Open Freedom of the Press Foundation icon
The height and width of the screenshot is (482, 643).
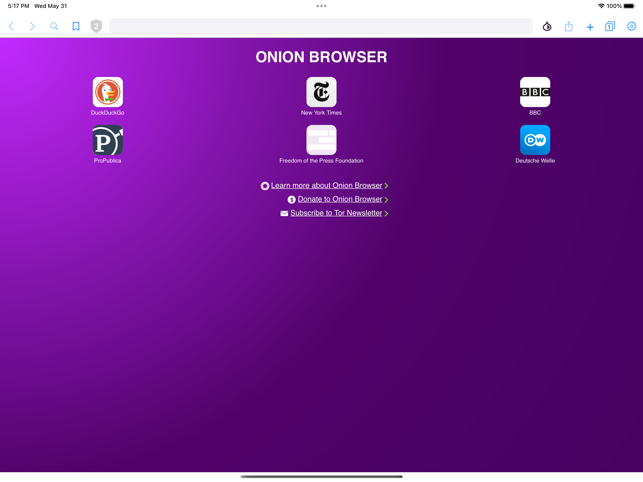(321, 140)
